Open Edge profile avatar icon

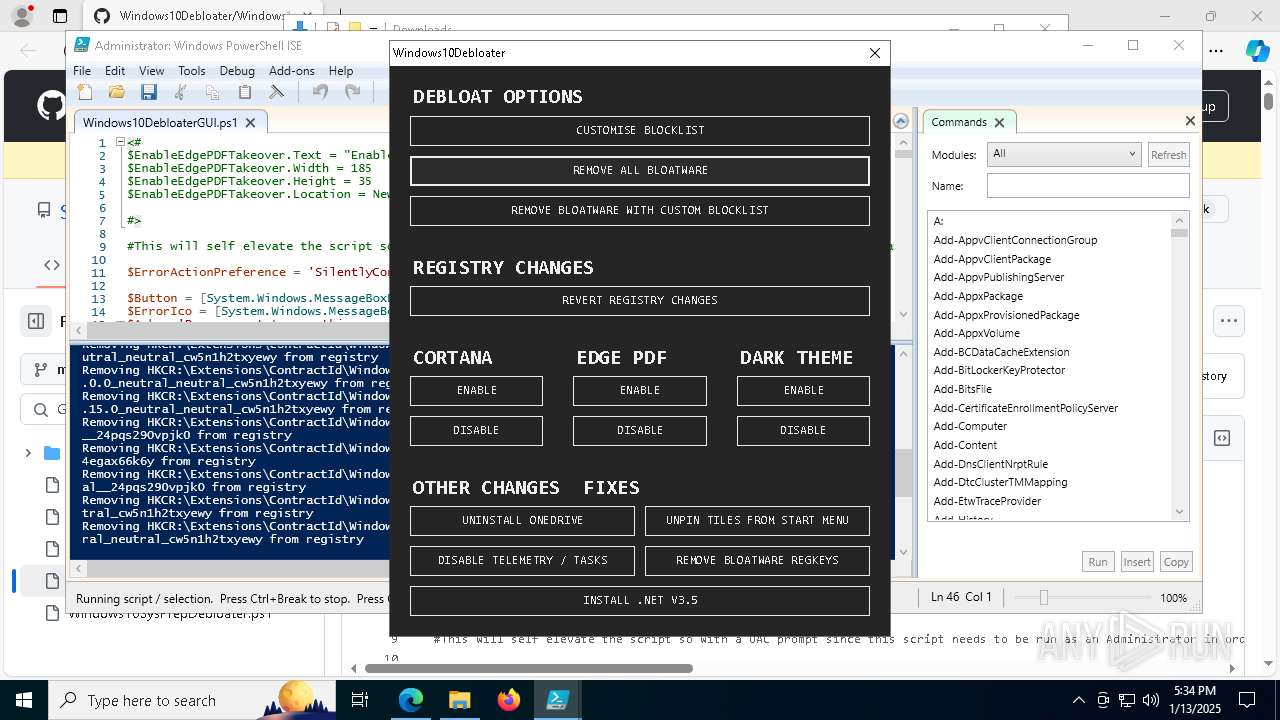(x=23, y=16)
